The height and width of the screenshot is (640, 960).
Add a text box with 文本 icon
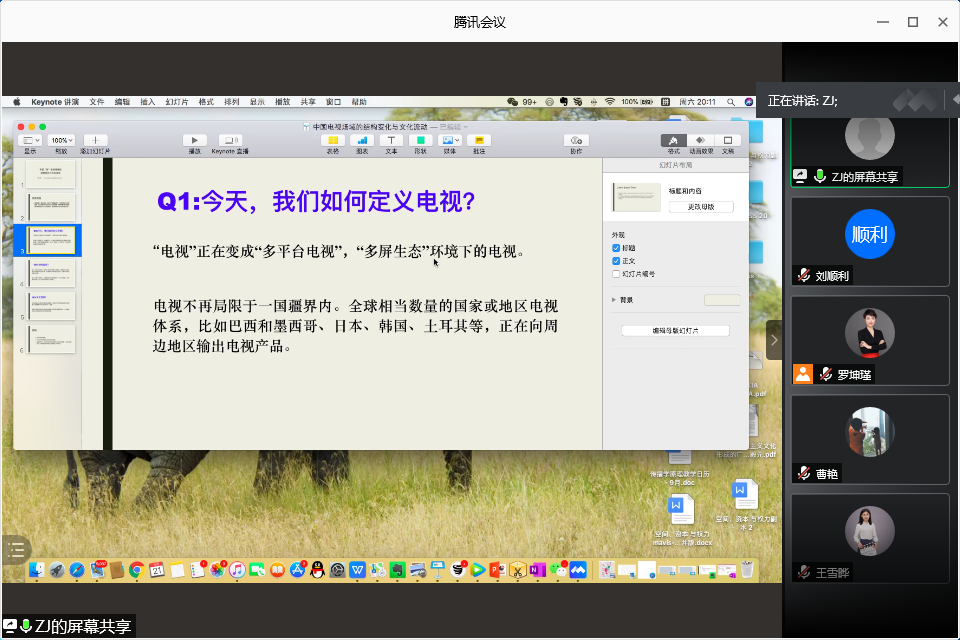(391, 141)
